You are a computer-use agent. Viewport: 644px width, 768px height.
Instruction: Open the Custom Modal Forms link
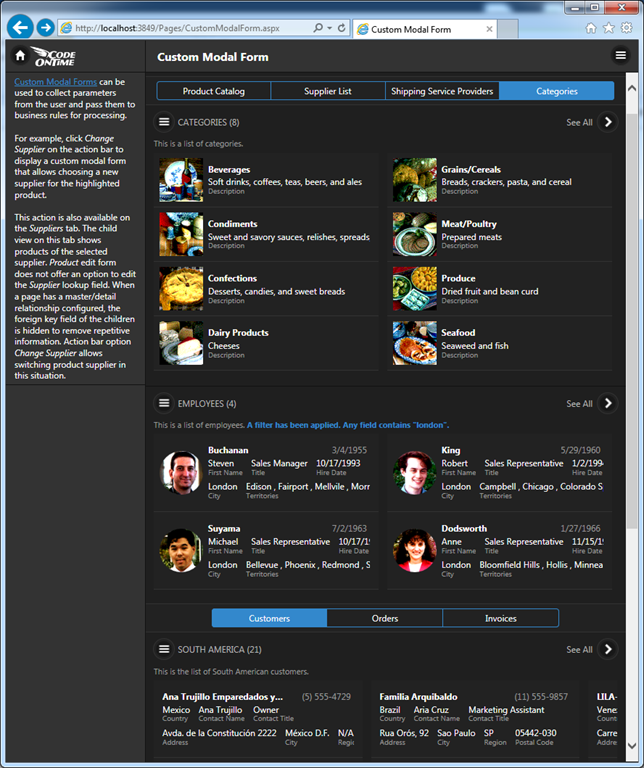pyautogui.click(x=55, y=82)
